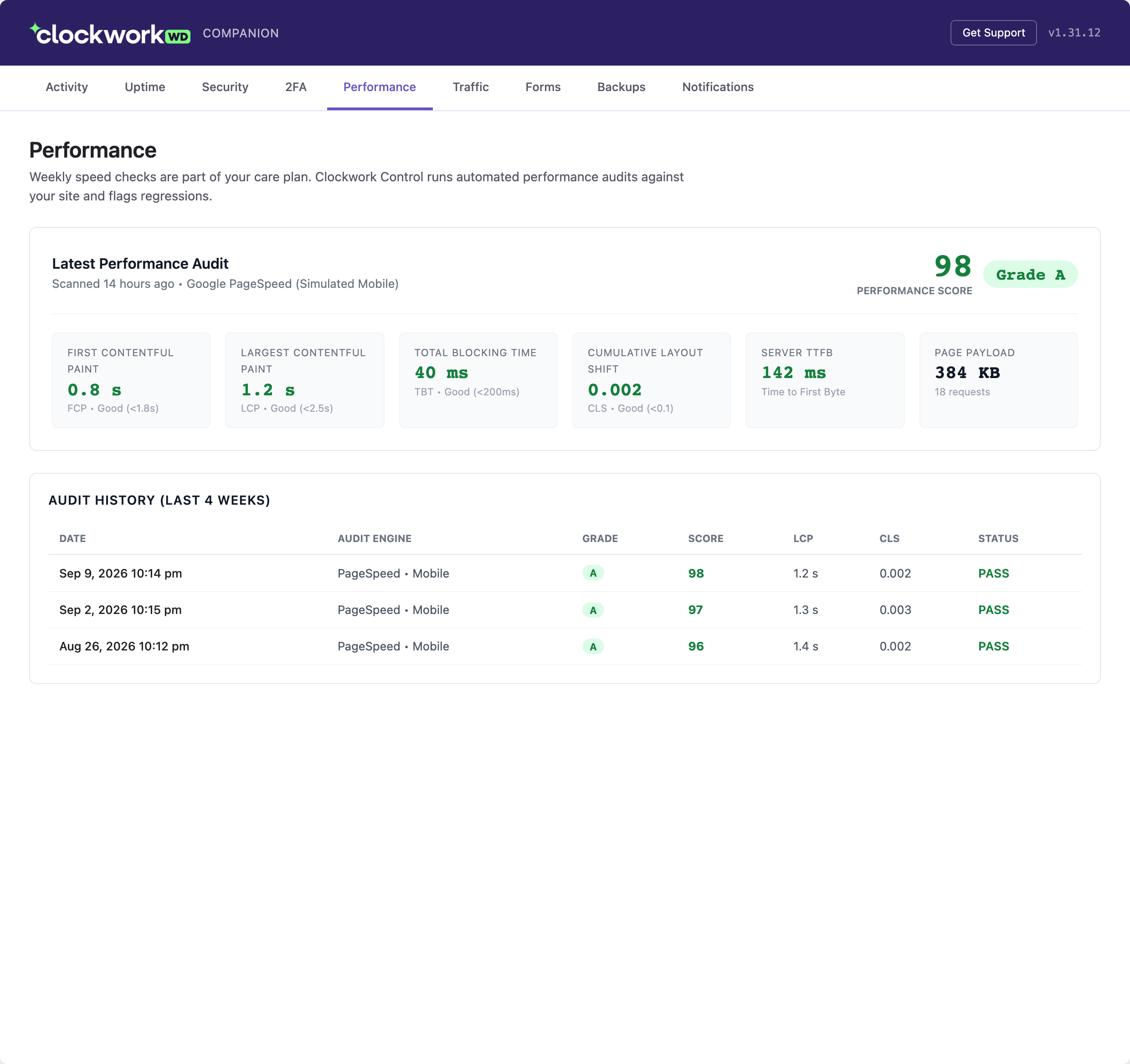Select the 2FA tab
The height and width of the screenshot is (1064, 1130).
[x=296, y=87]
